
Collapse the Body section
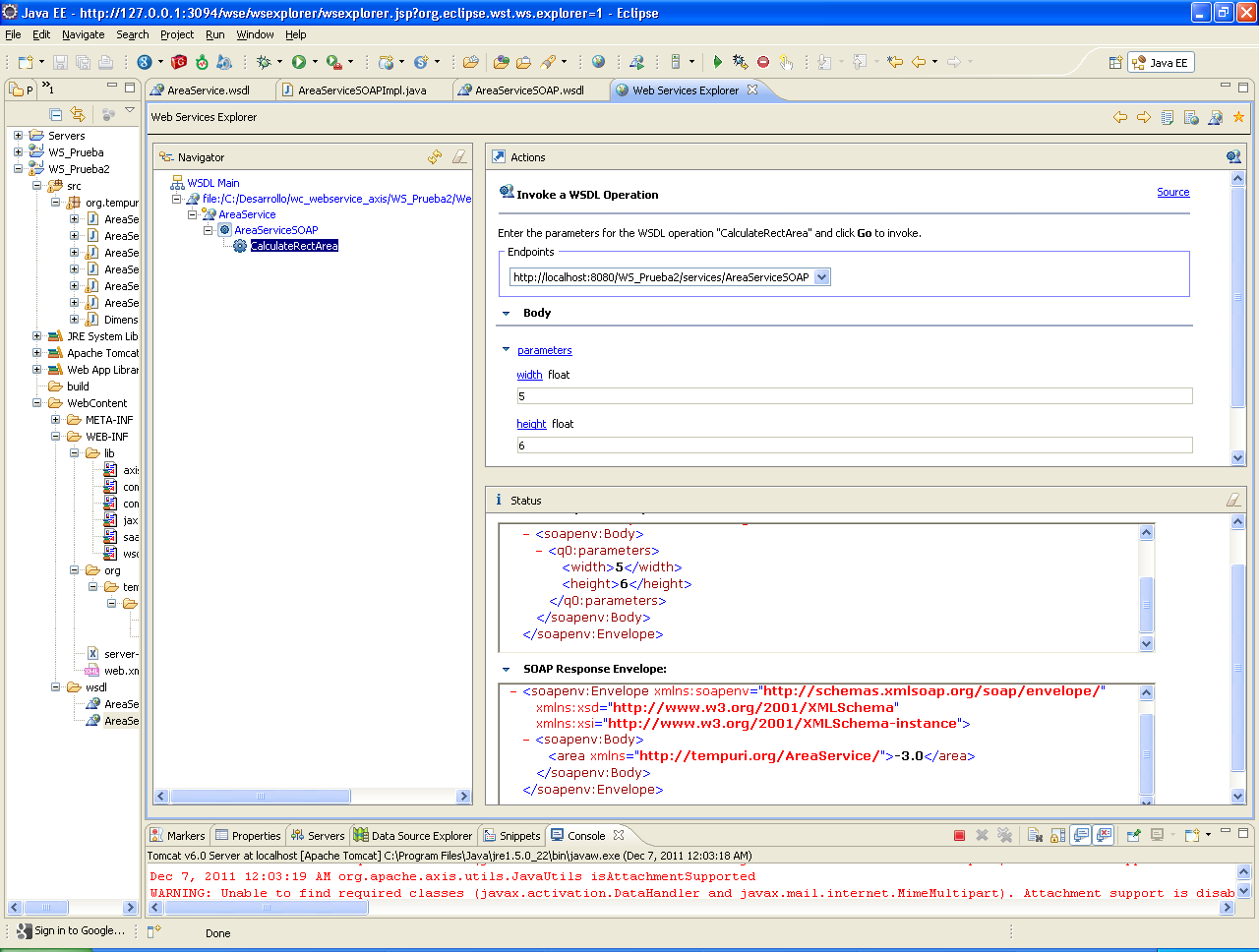pos(507,314)
